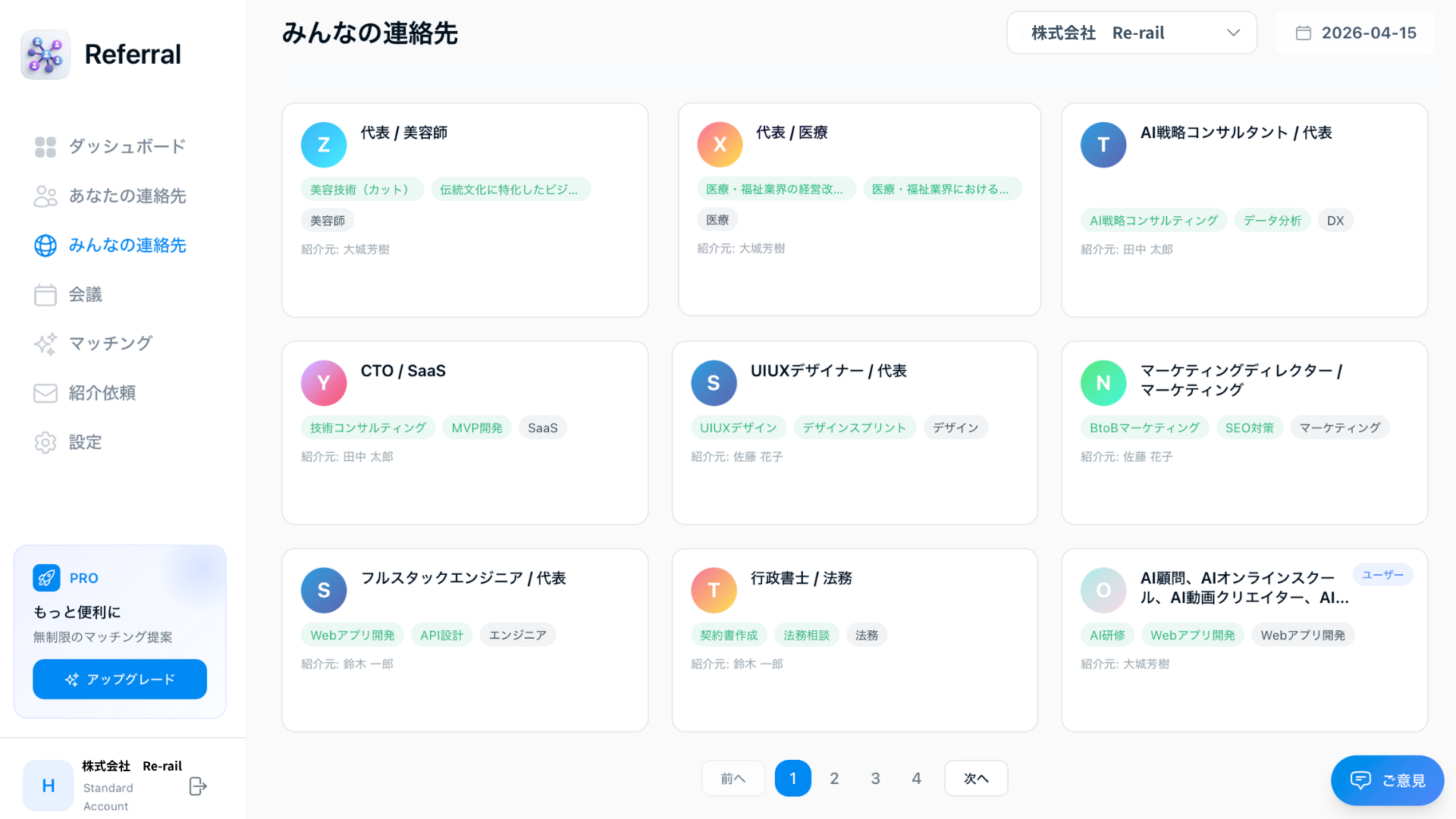Click the S avatar of UIUXデザイナー
The image size is (1456, 819).
click(x=714, y=383)
